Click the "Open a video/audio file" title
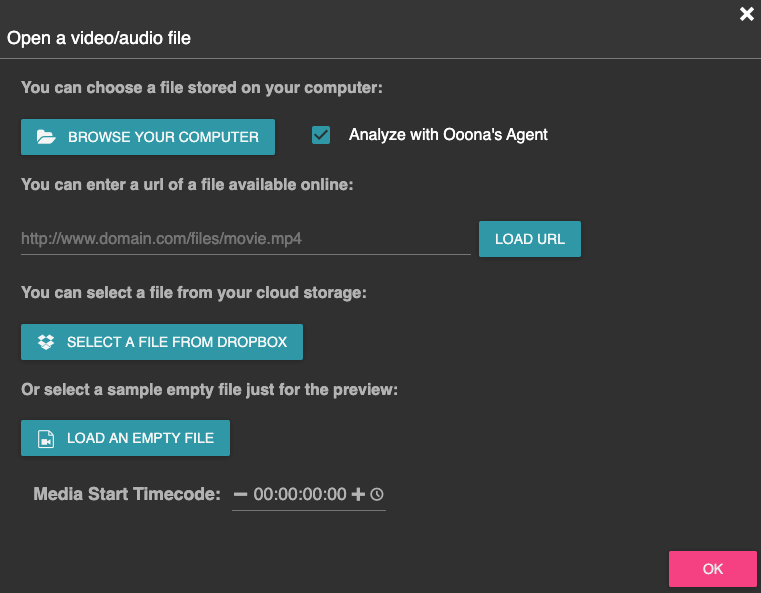 click(99, 39)
